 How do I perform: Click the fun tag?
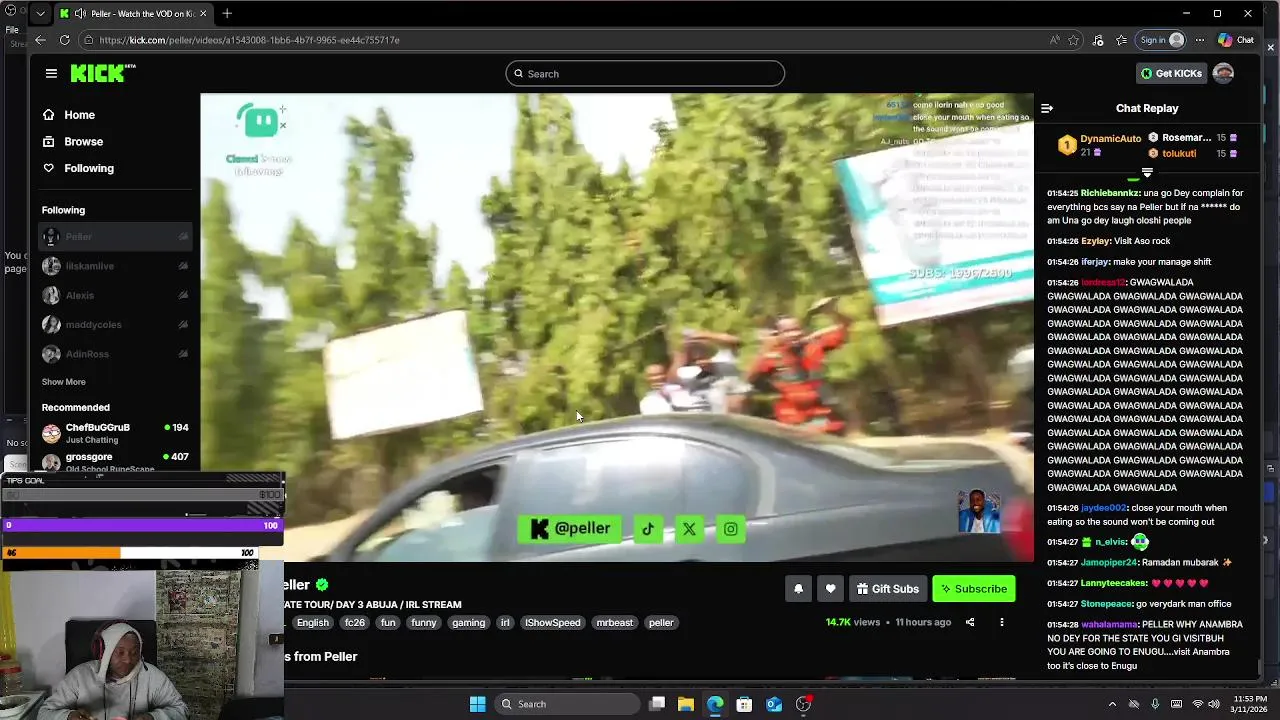(388, 623)
